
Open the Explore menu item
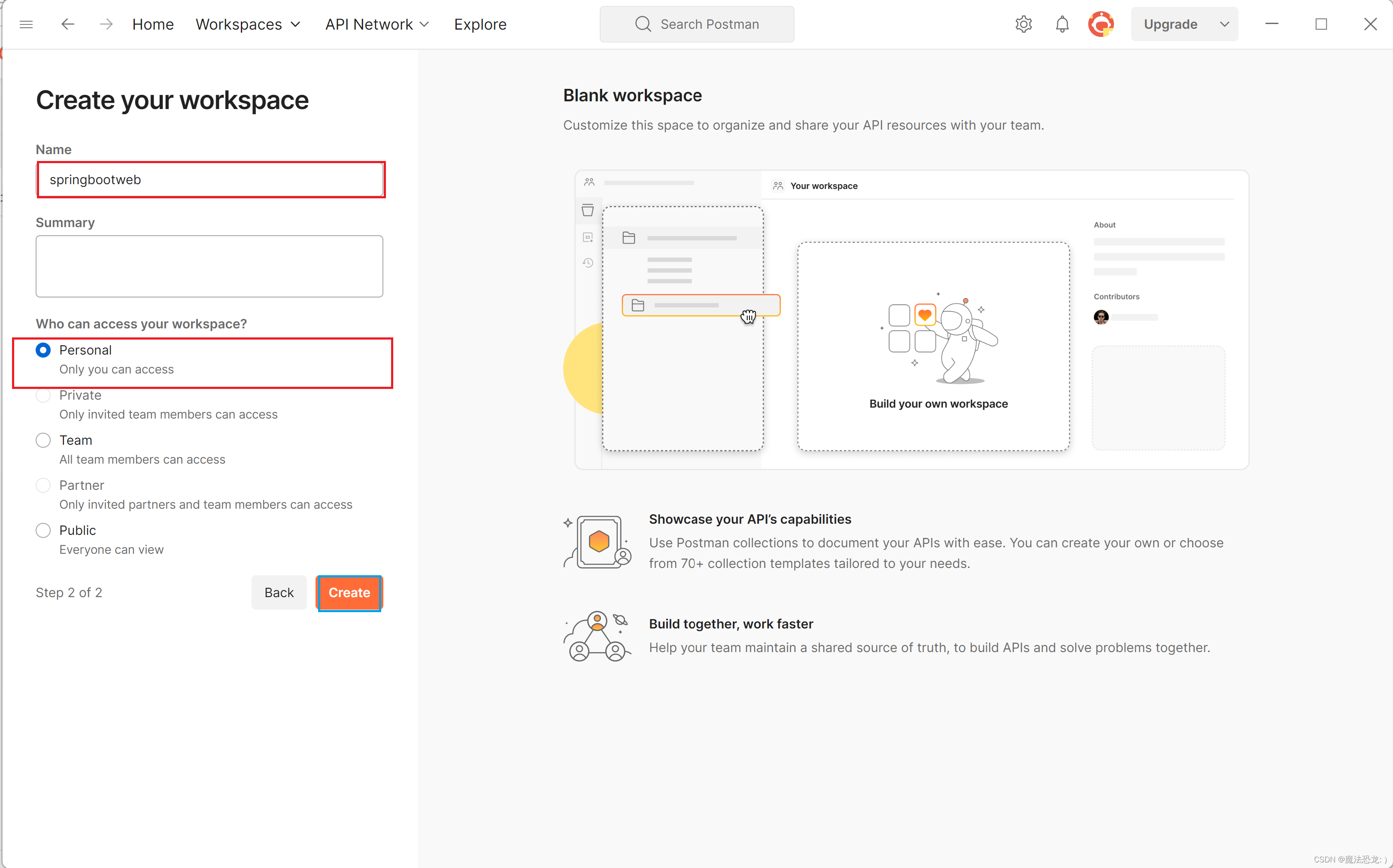tap(480, 24)
